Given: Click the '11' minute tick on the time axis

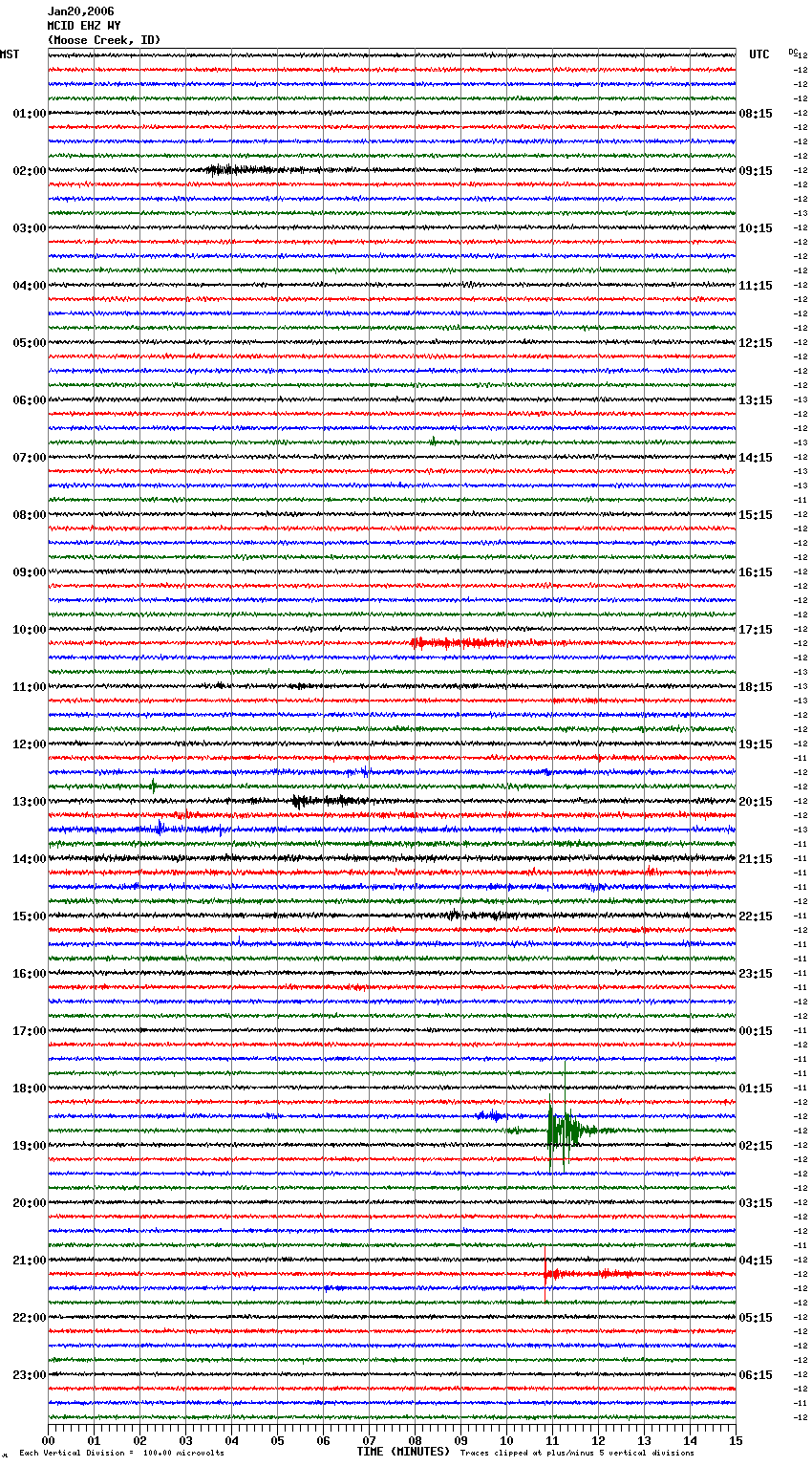Looking at the screenshot, I should [553, 1441].
